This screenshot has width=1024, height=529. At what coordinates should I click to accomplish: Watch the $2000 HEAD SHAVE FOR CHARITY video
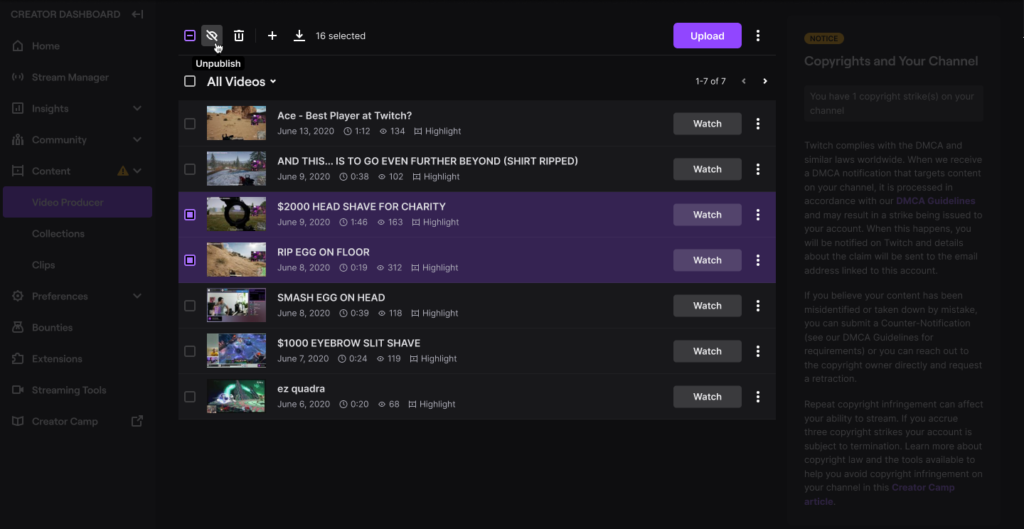click(707, 215)
